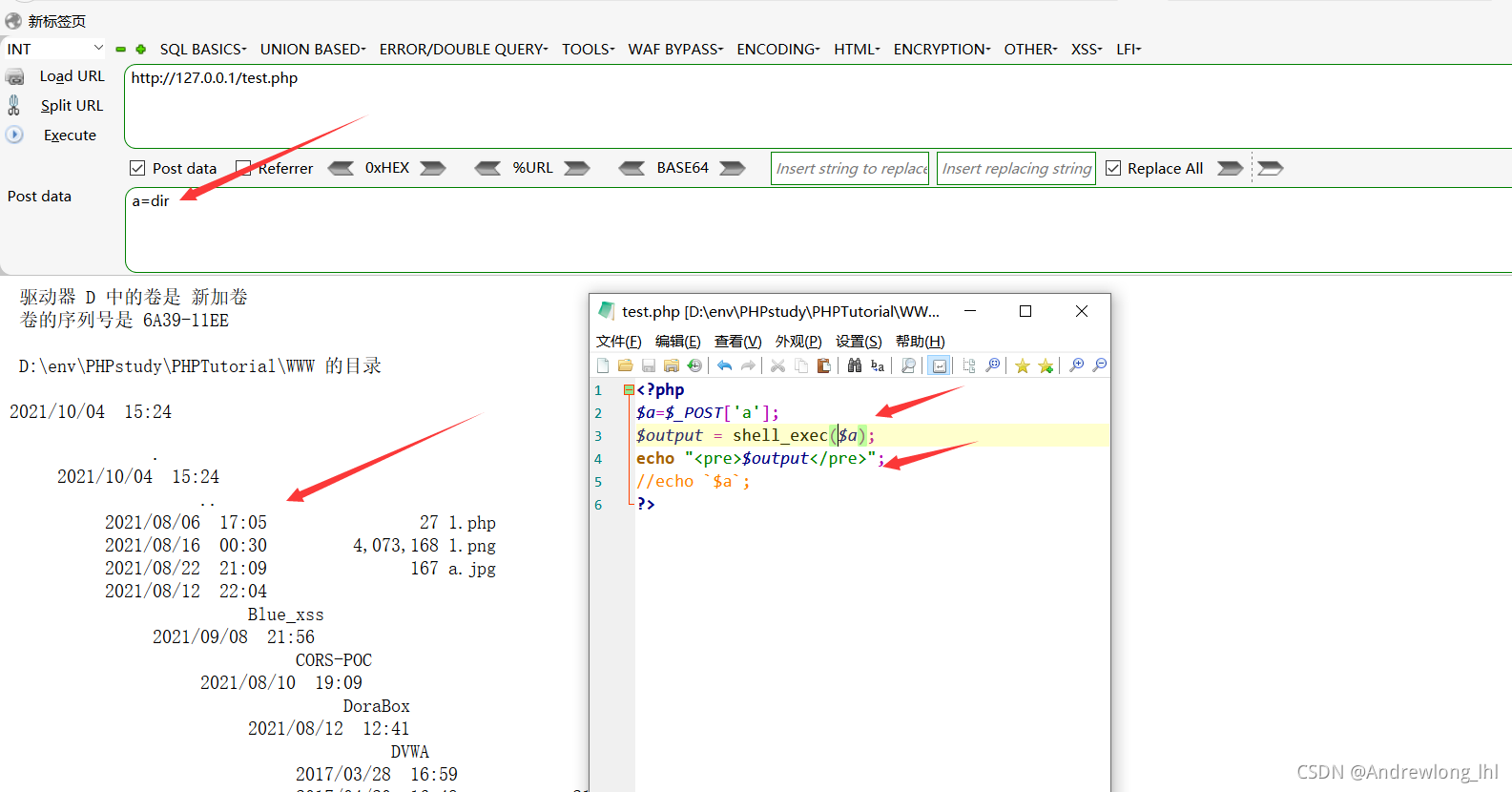Click the add bookmark star-plus icon

pyautogui.click(x=1046, y=365)
